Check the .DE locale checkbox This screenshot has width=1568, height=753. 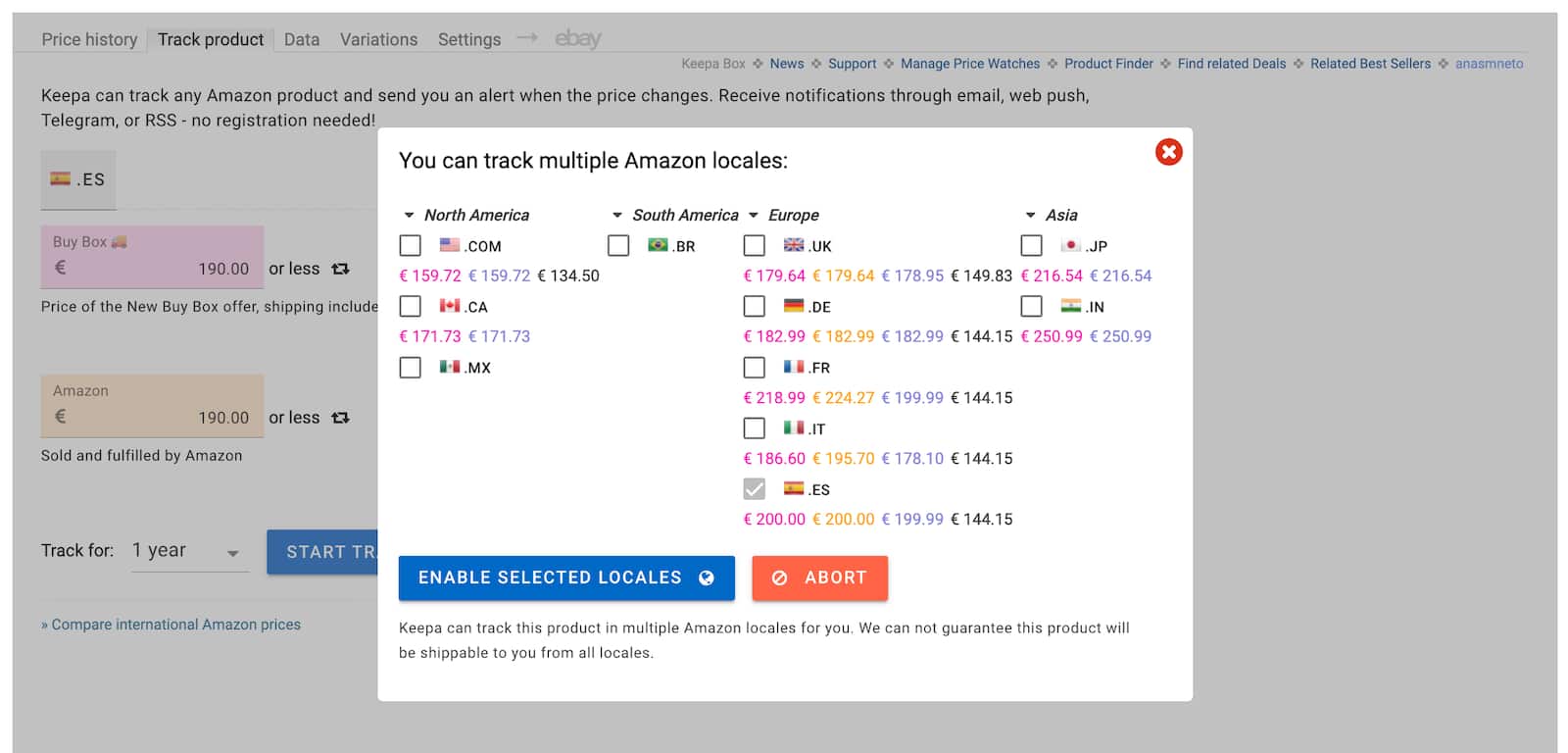755,306
